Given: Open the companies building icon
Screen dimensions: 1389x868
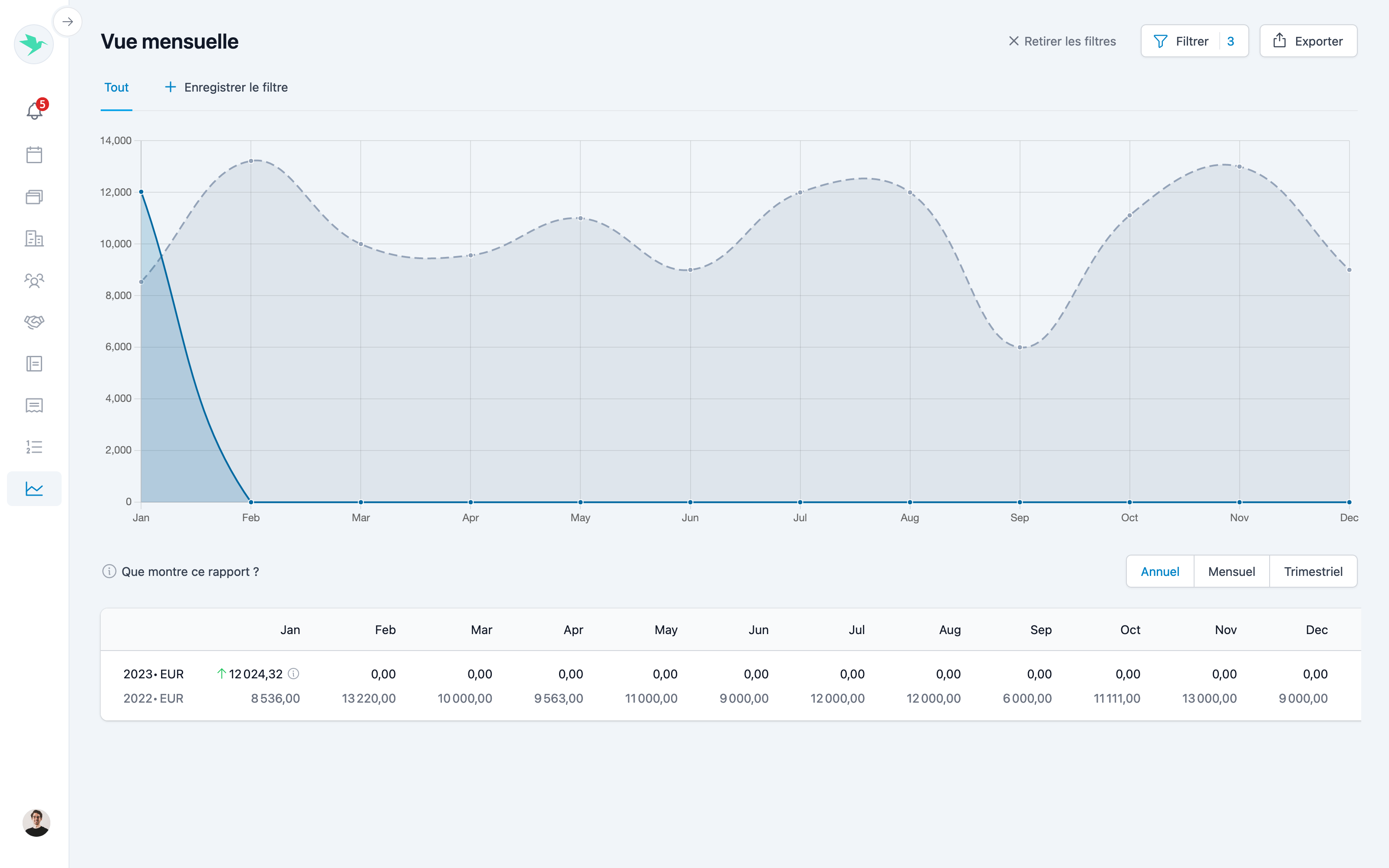Looking at the screenshot, I should pyautogui.click(x=34, y=238).
